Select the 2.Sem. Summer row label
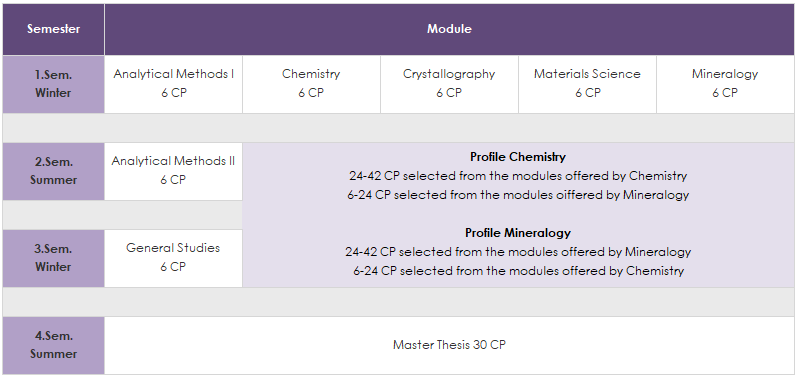This screenshot has width=799, height=382. (54, 171)
